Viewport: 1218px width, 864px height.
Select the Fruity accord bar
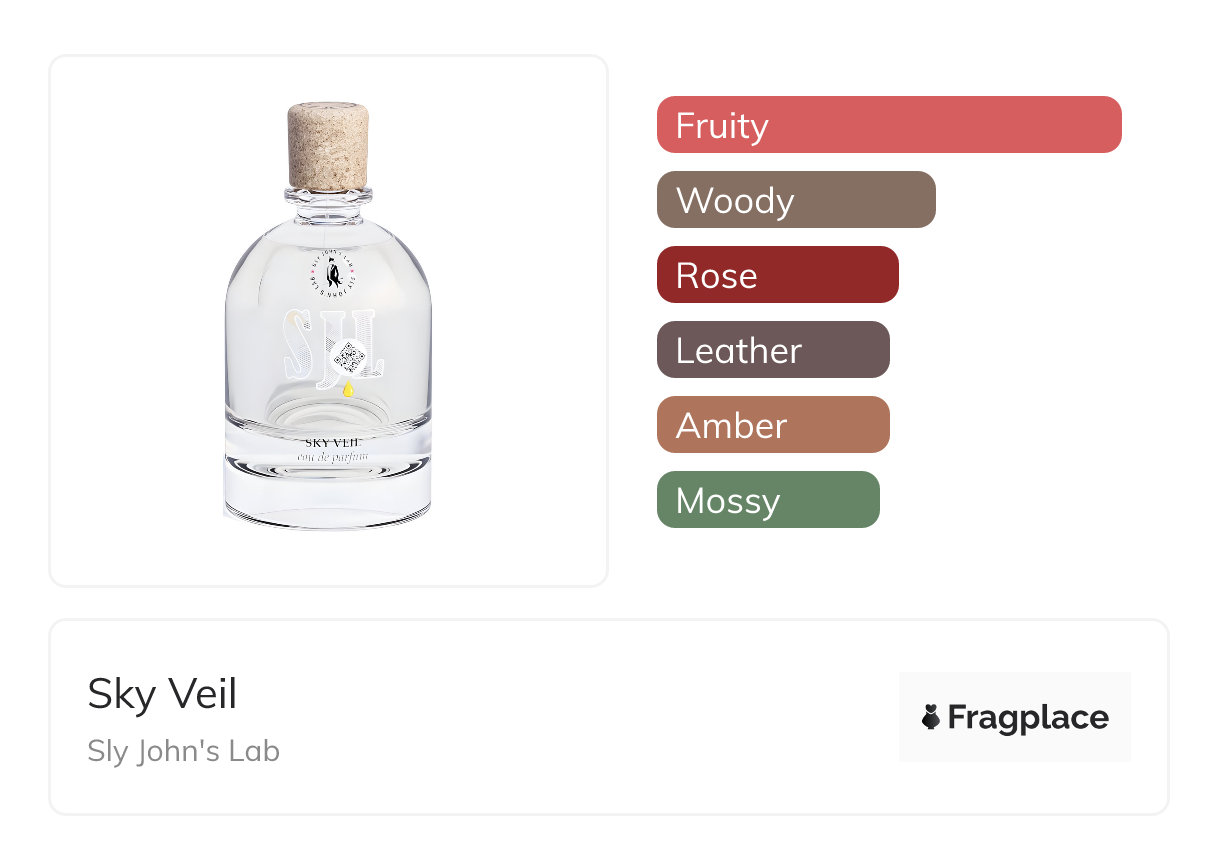(888, 125)
